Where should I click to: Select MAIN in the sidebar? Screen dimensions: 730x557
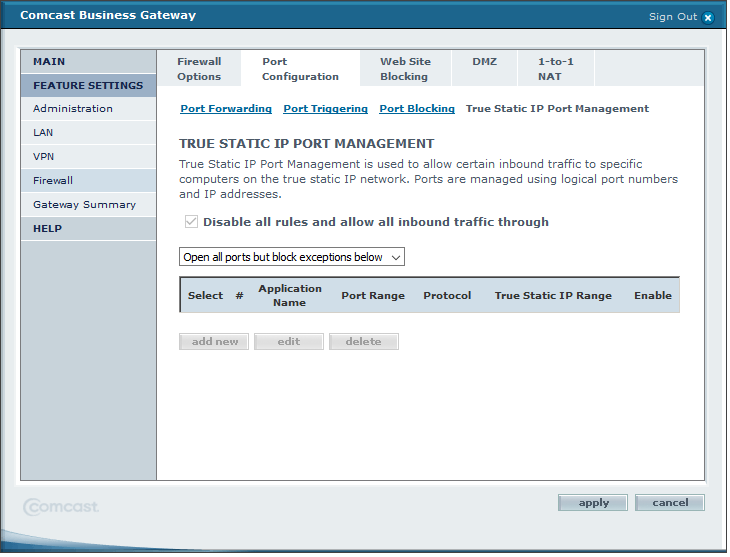tap(89, 62)
